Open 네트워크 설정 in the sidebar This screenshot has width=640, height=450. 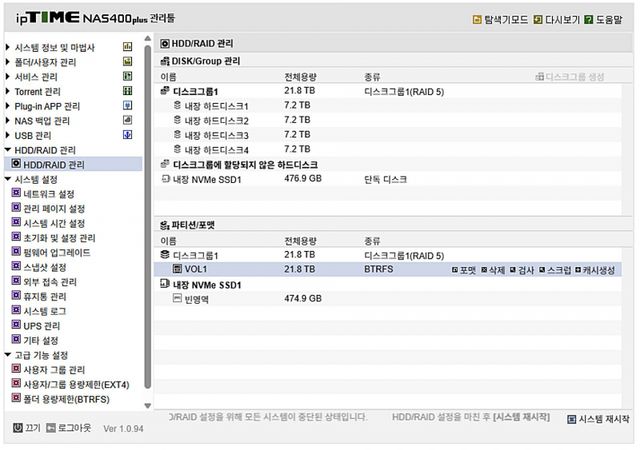click(48, 194)
